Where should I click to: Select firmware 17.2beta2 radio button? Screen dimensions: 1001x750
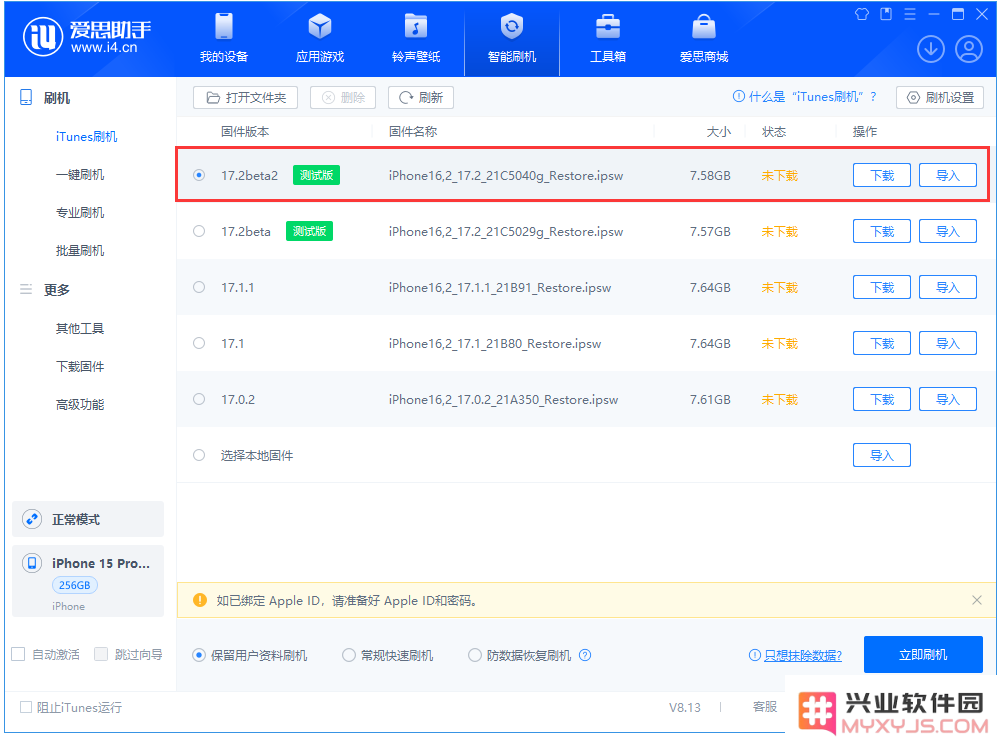199,175
